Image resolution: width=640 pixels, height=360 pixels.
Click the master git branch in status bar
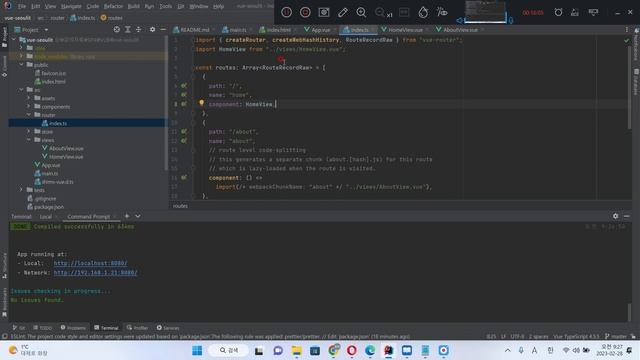click(x=616, y=336)
